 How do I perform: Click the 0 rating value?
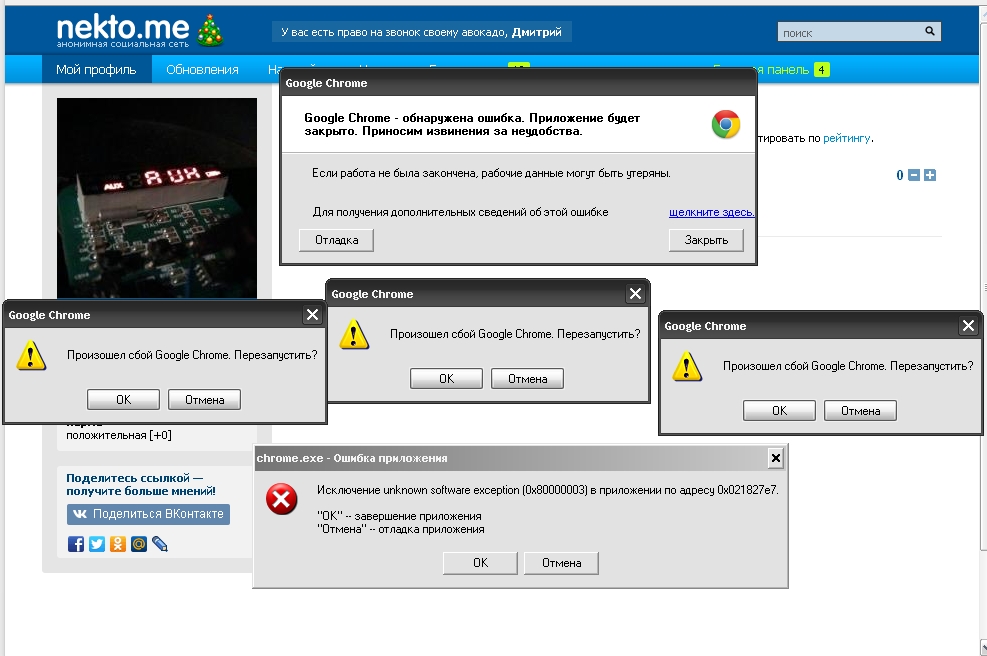coord(900,175)
